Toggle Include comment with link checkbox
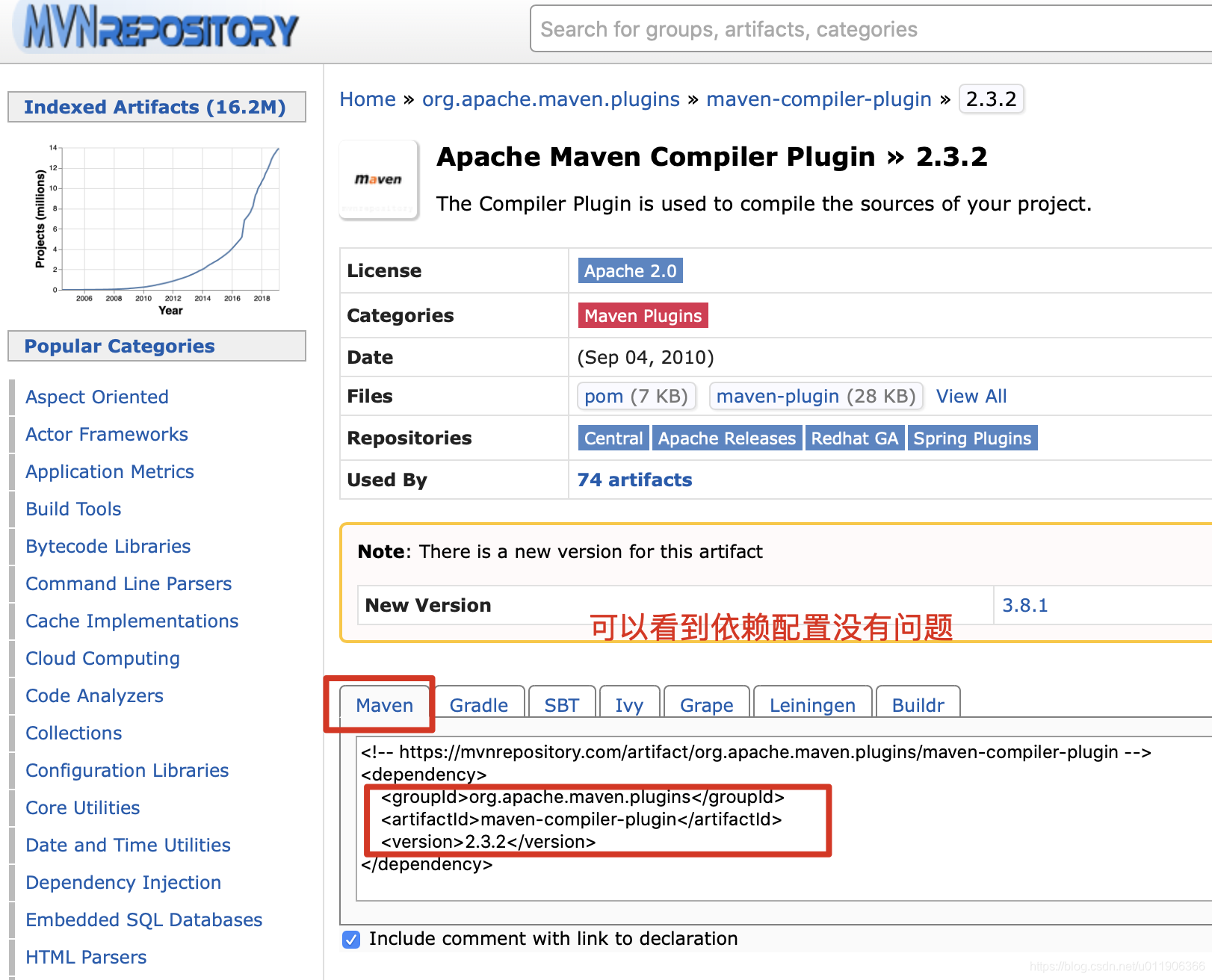 (x=350, y=939)
